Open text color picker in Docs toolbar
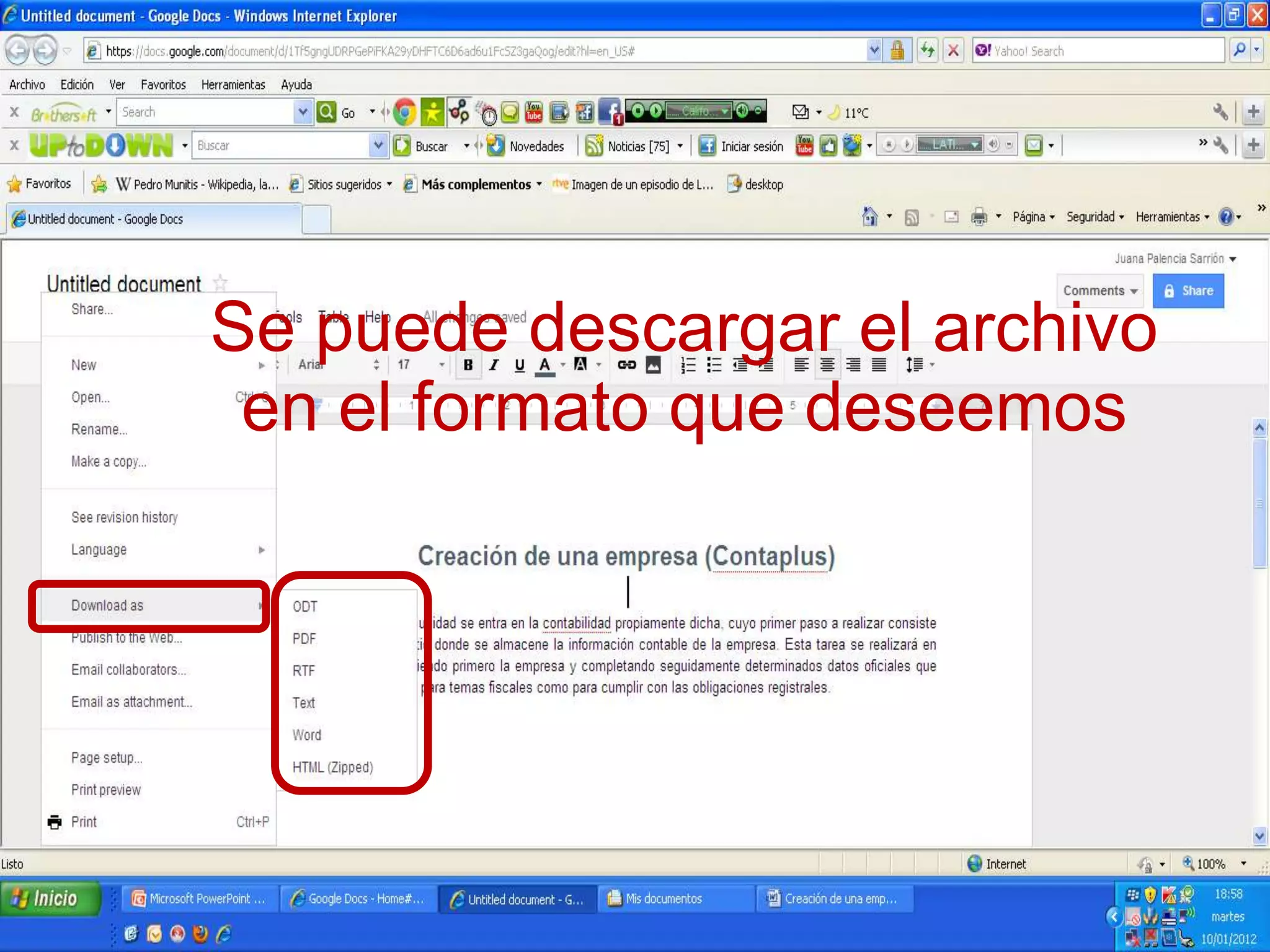 coord(544,365)
